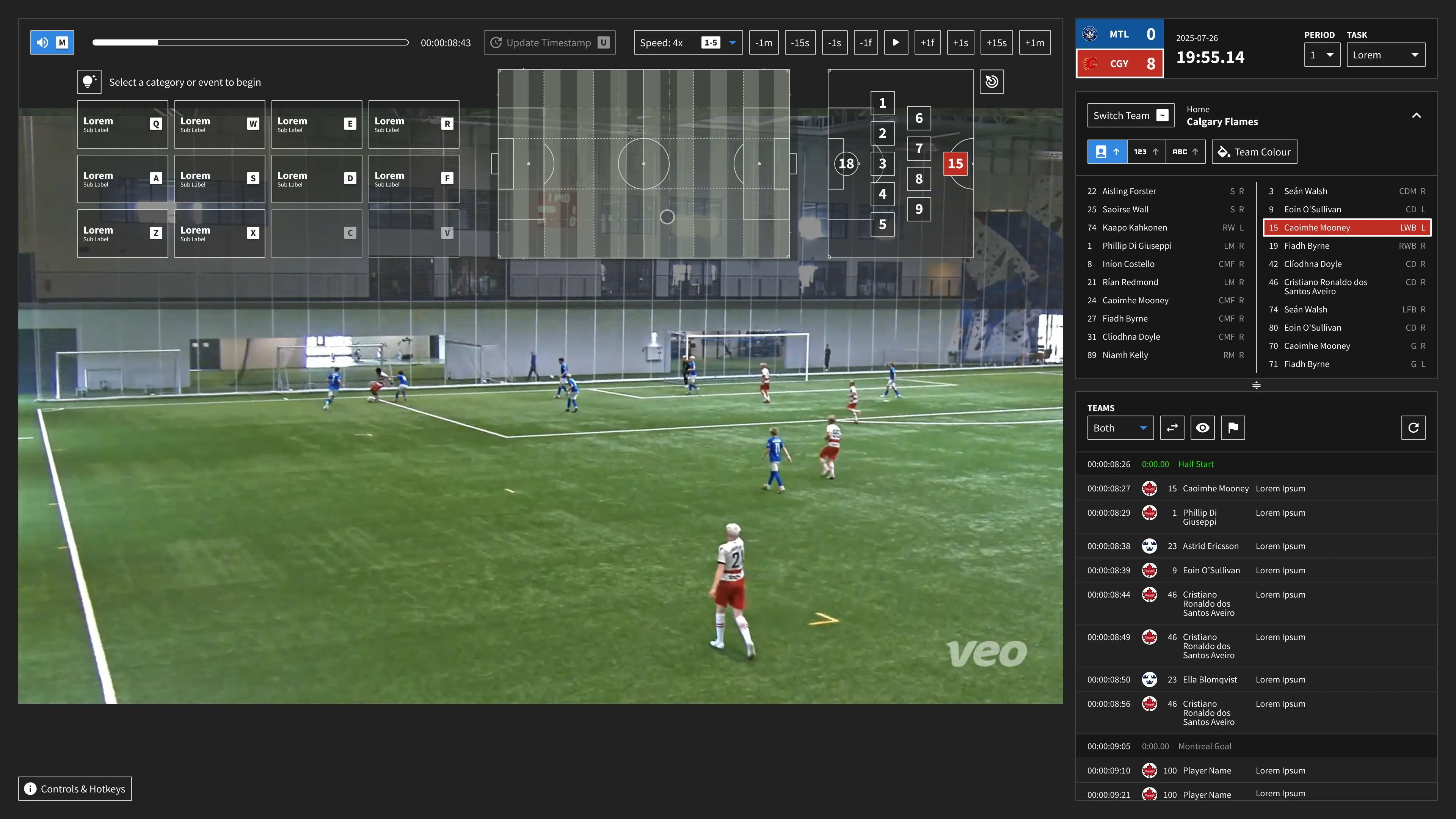1456x819 pixels.
Task: Select highlighted Caoimhe Mooney LWB row
Action: point(1347,227)
